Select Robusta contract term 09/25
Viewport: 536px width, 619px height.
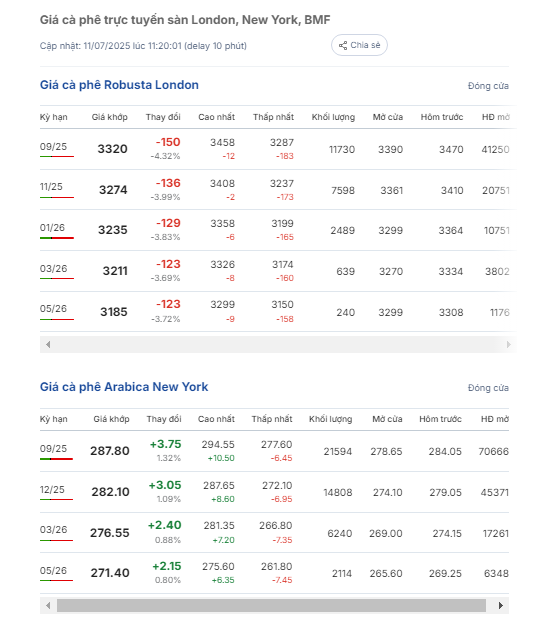pyautogui.click(x=53, y=146)
